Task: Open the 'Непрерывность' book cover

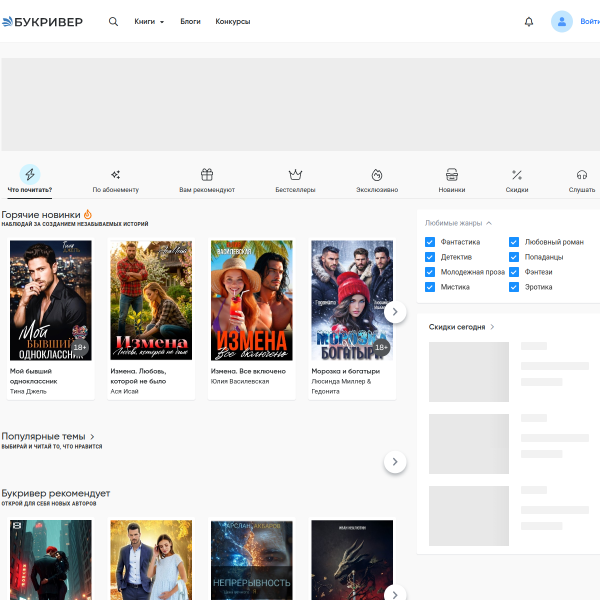Action: (x=251, y=560)
